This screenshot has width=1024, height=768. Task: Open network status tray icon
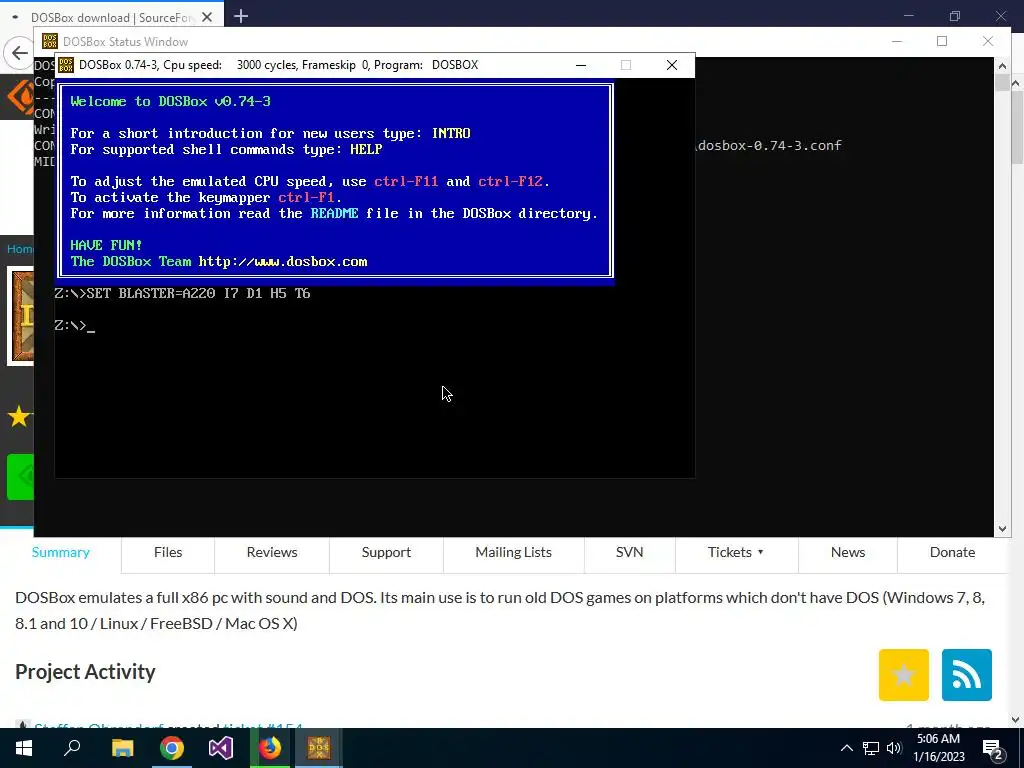tap(871, 748)
